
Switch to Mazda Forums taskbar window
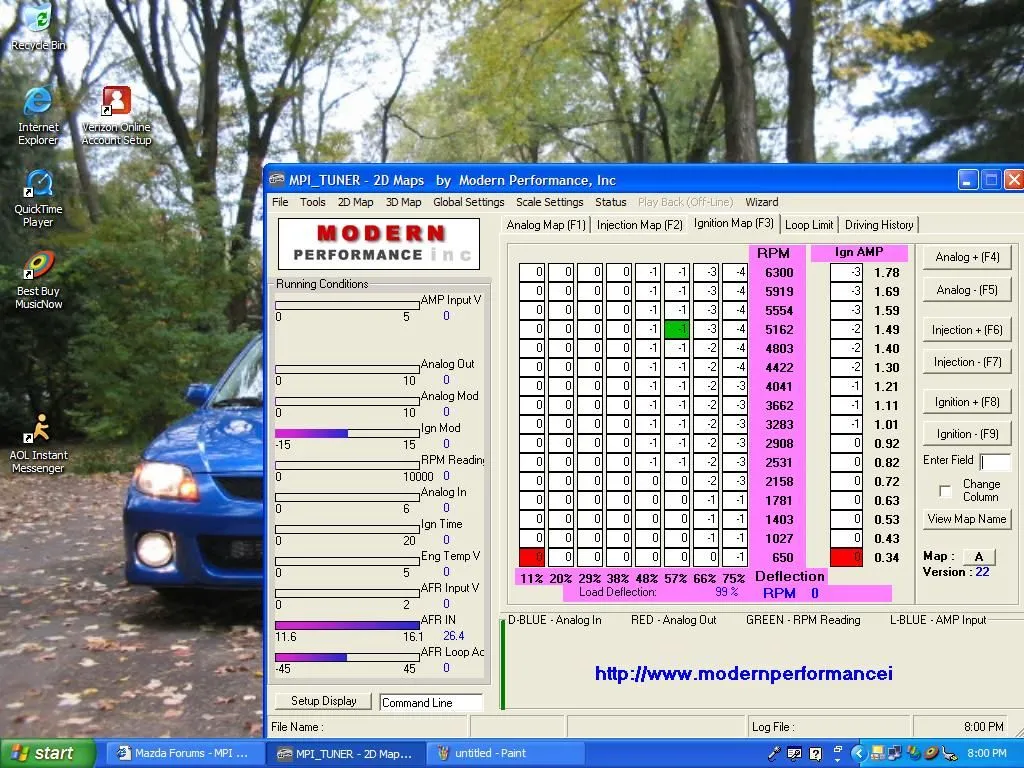click(185, 753)
